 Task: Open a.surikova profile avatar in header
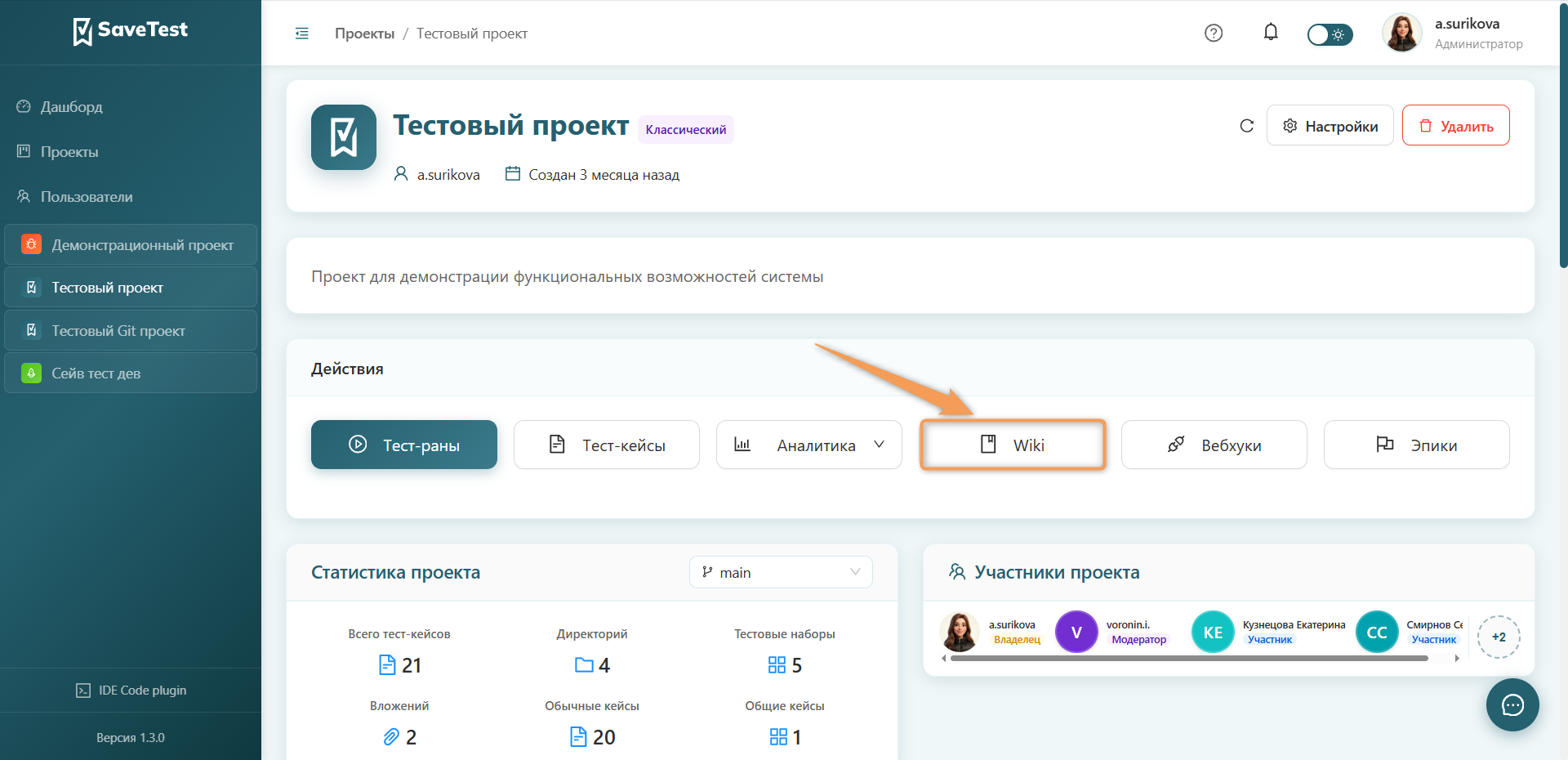pyautogui.click(x=1401, y=33)
